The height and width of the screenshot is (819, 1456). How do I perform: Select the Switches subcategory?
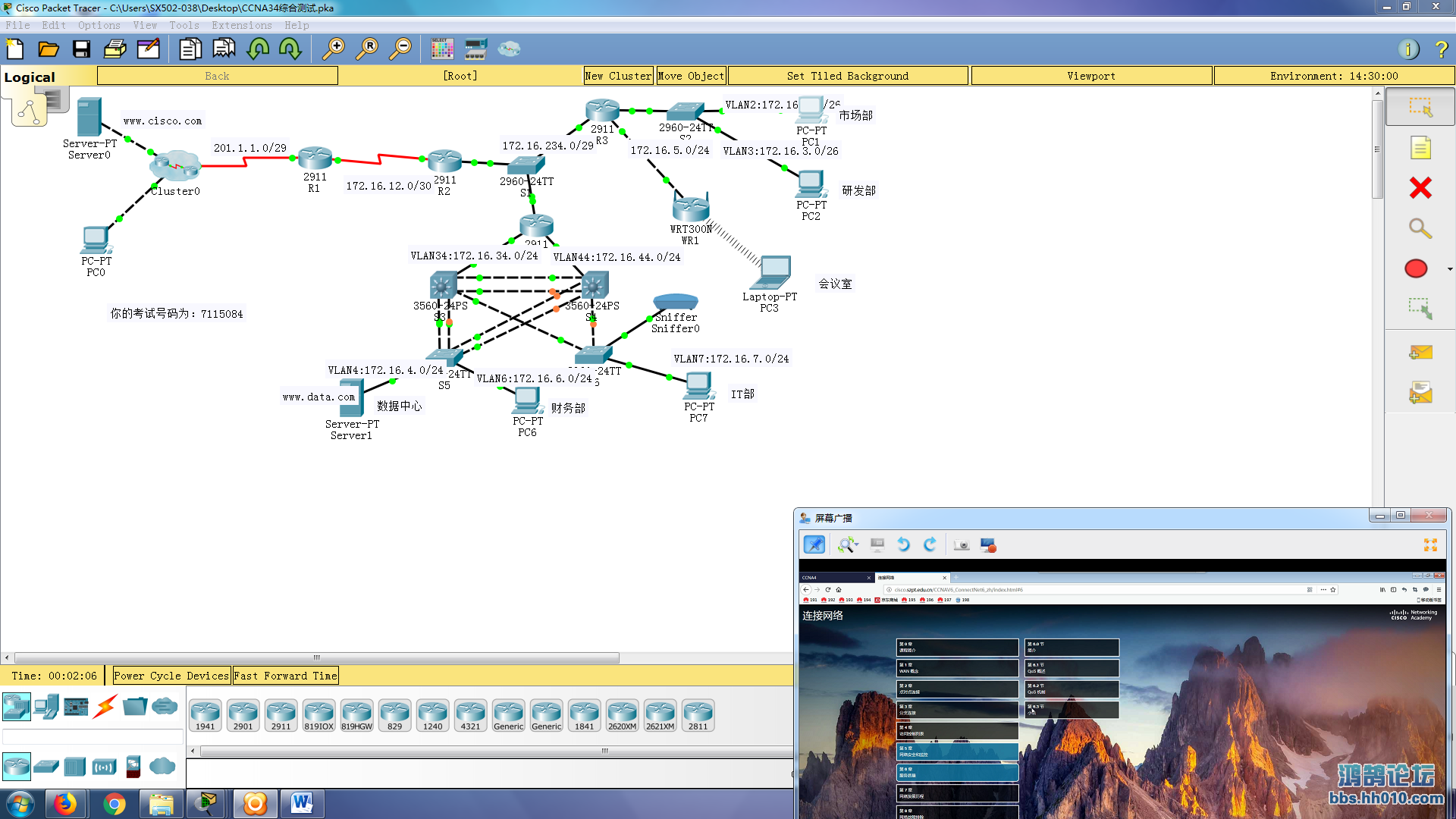tap(45, 767)
